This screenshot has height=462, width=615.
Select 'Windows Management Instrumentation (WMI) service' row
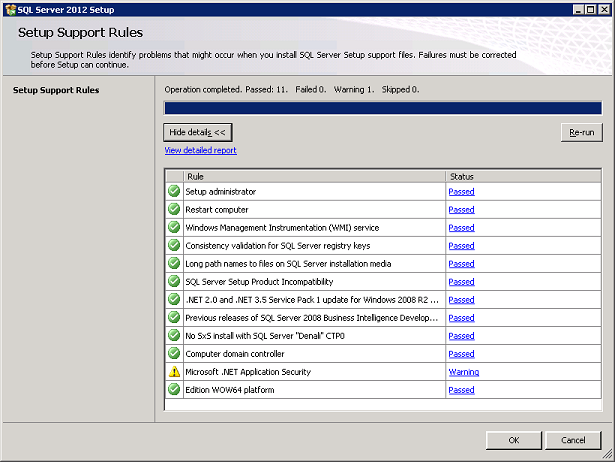coord(282,228)
